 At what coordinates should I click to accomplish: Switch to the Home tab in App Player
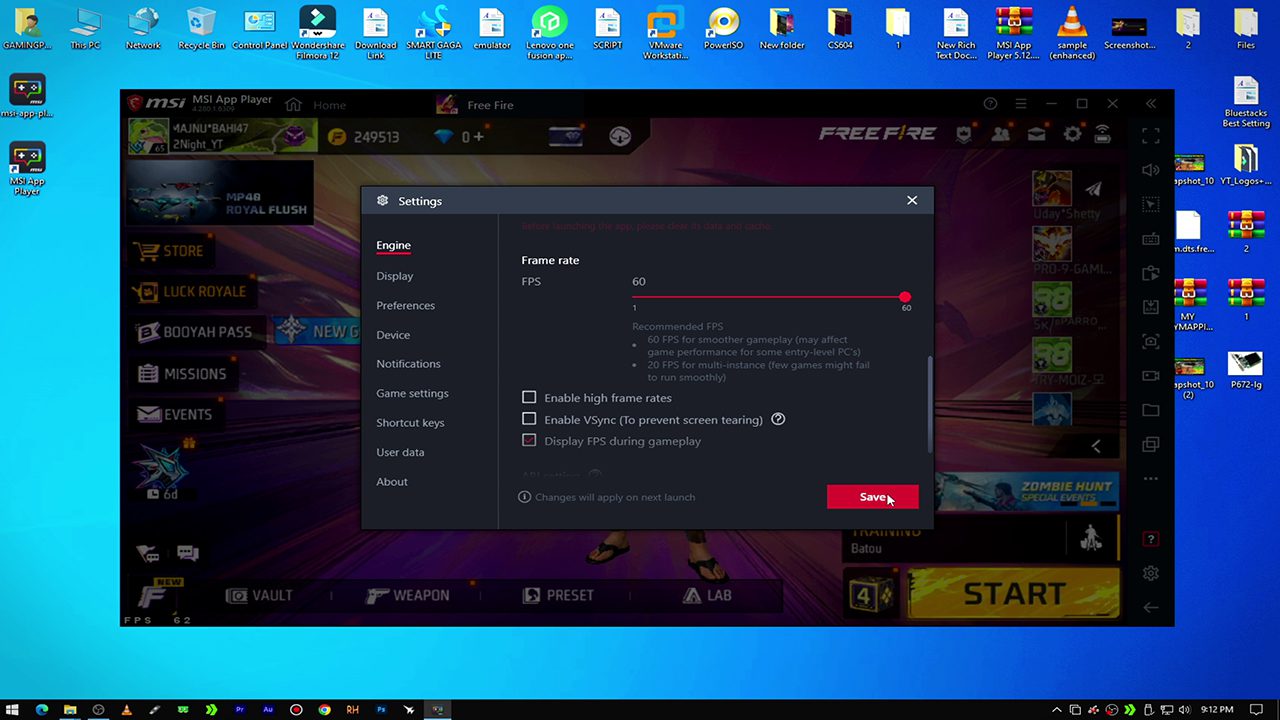(316, 105)
